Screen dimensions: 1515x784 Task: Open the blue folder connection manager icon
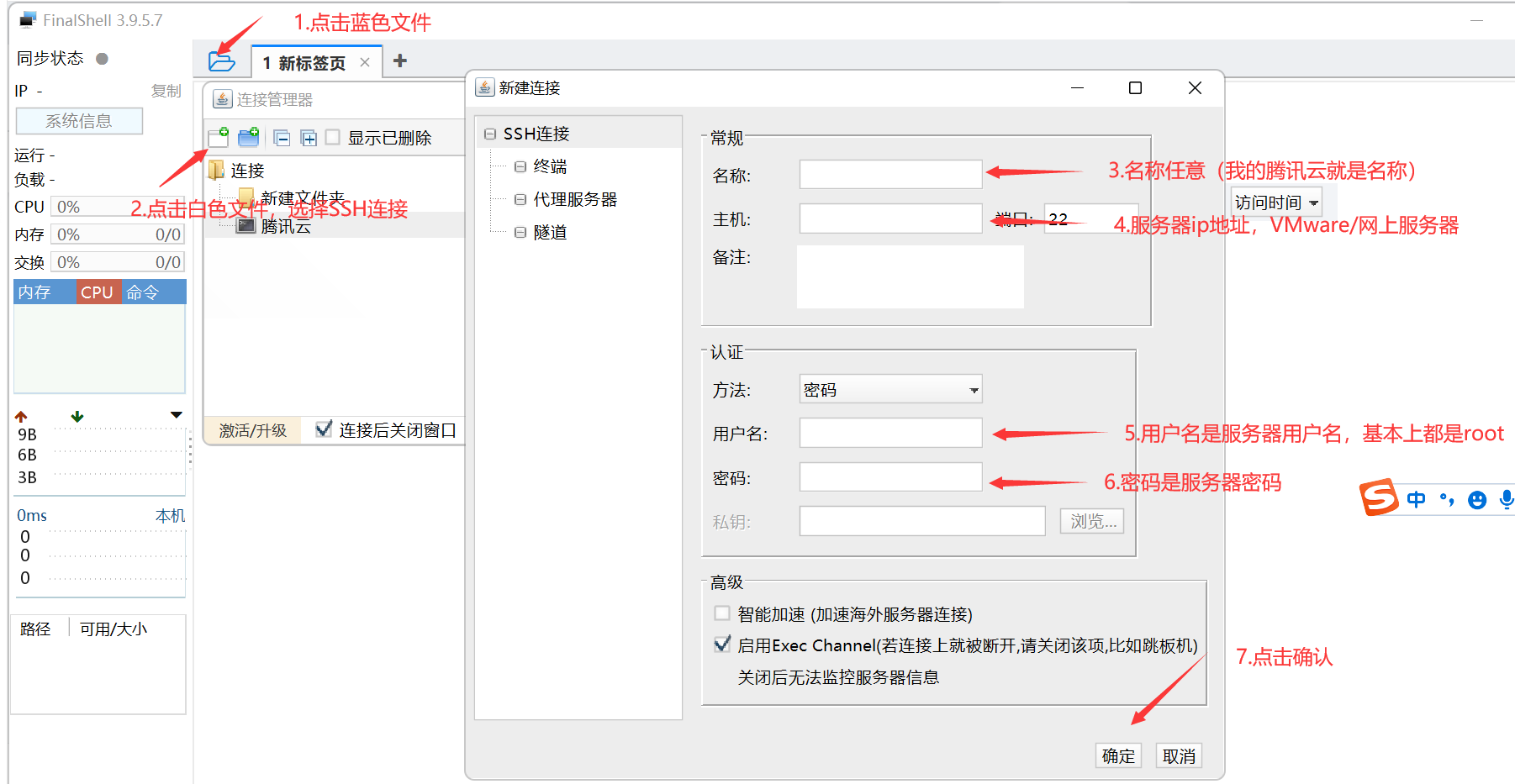point(222,61)
